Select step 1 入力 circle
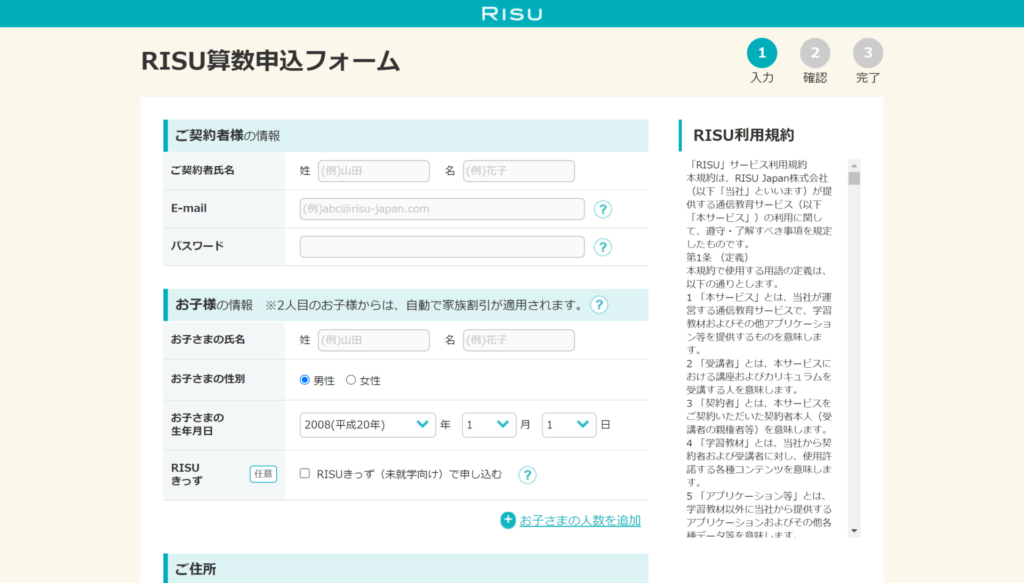This screenshot has width=1024, height=583. (761, 53)
